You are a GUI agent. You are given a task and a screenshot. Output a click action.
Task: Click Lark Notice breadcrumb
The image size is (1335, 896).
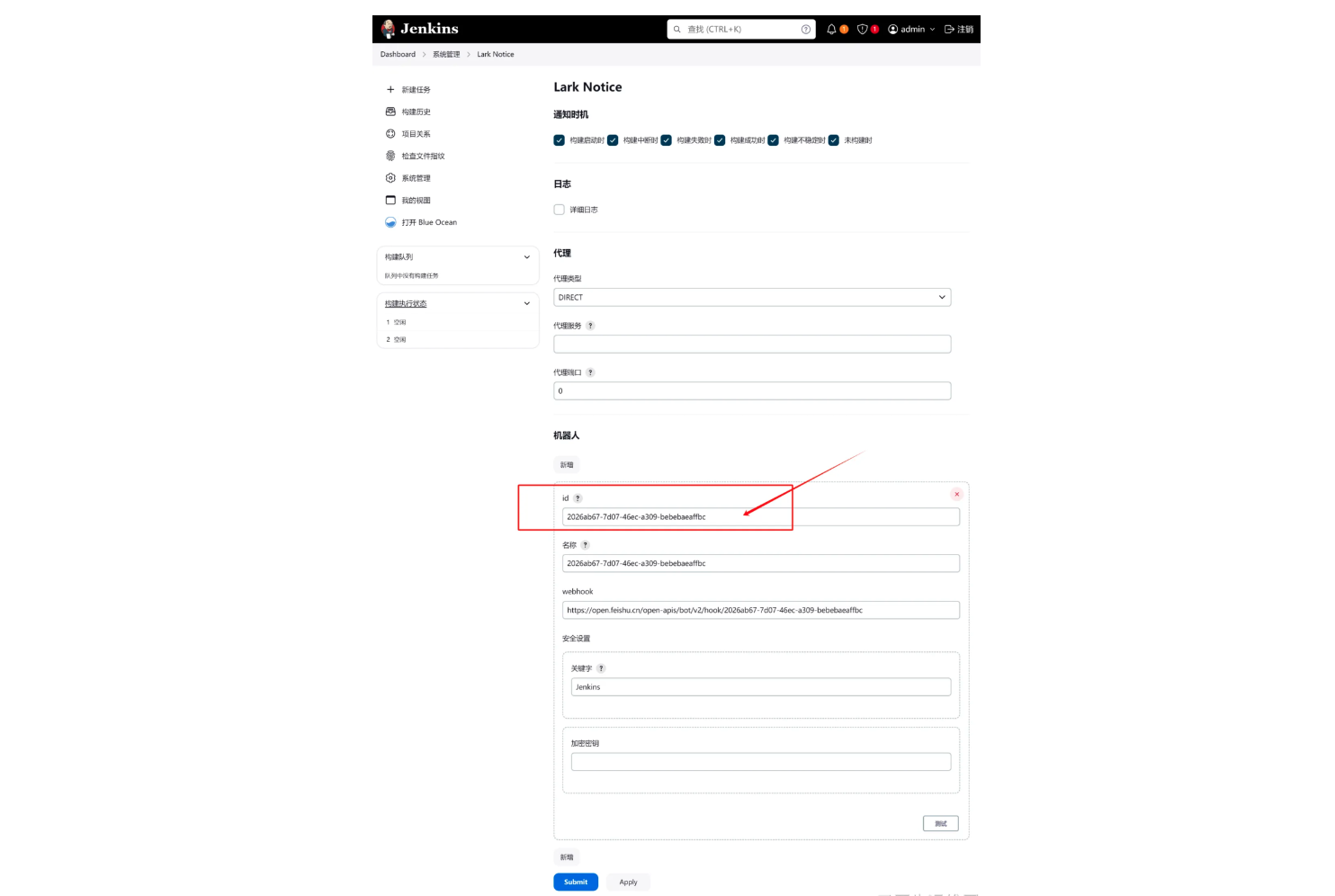pyautogui.click(x=496, y=54)
